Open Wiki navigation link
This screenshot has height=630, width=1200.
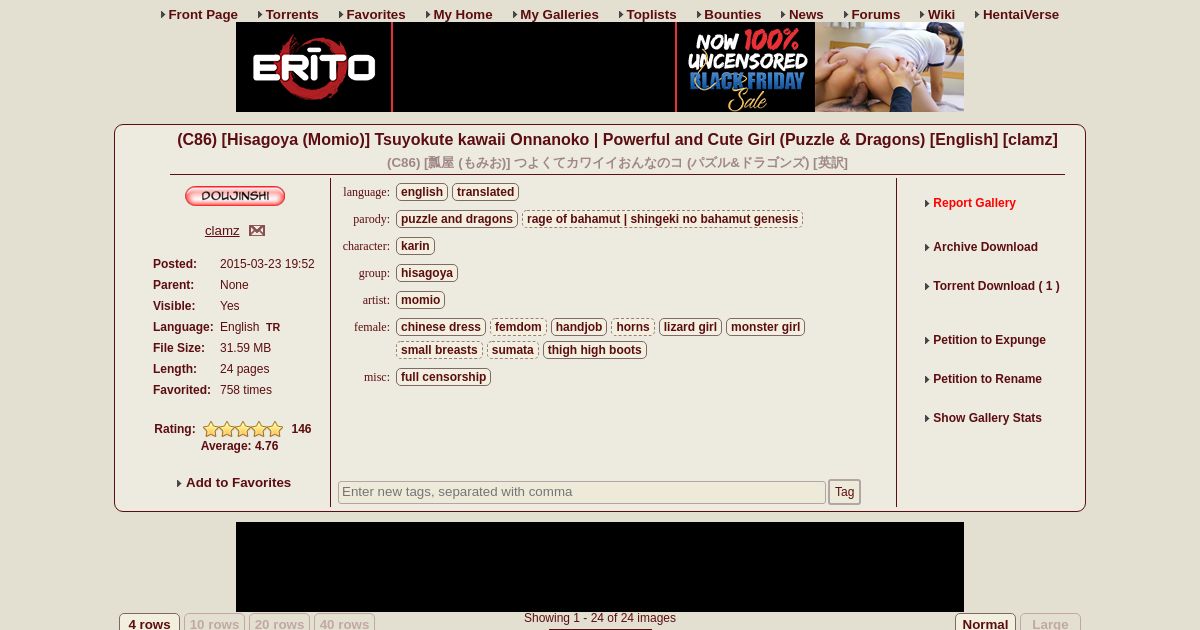941,14
